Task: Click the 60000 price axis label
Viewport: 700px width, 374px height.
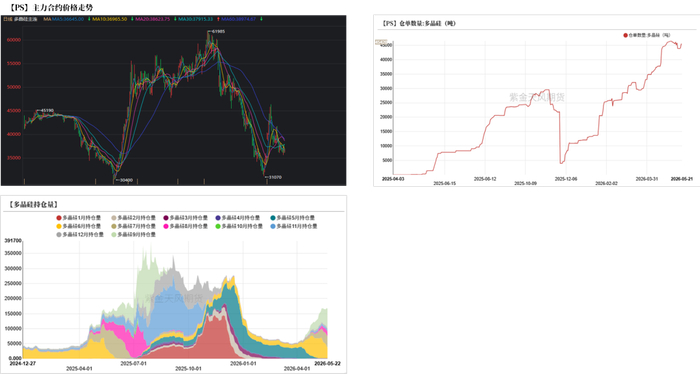Action: coord(14,40)
